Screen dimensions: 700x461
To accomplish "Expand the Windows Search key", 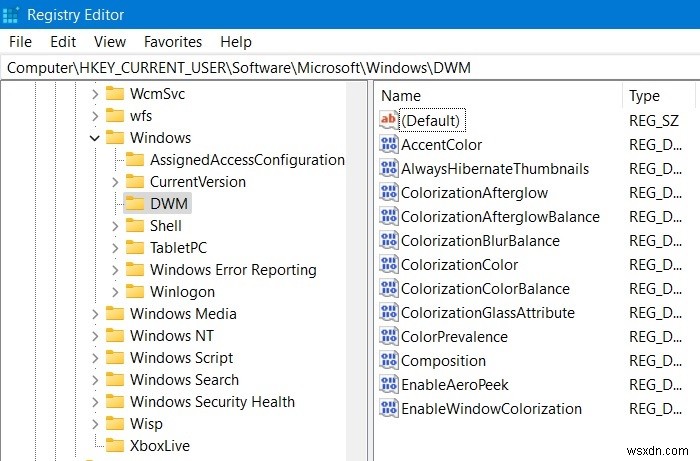I will (95, 380).
